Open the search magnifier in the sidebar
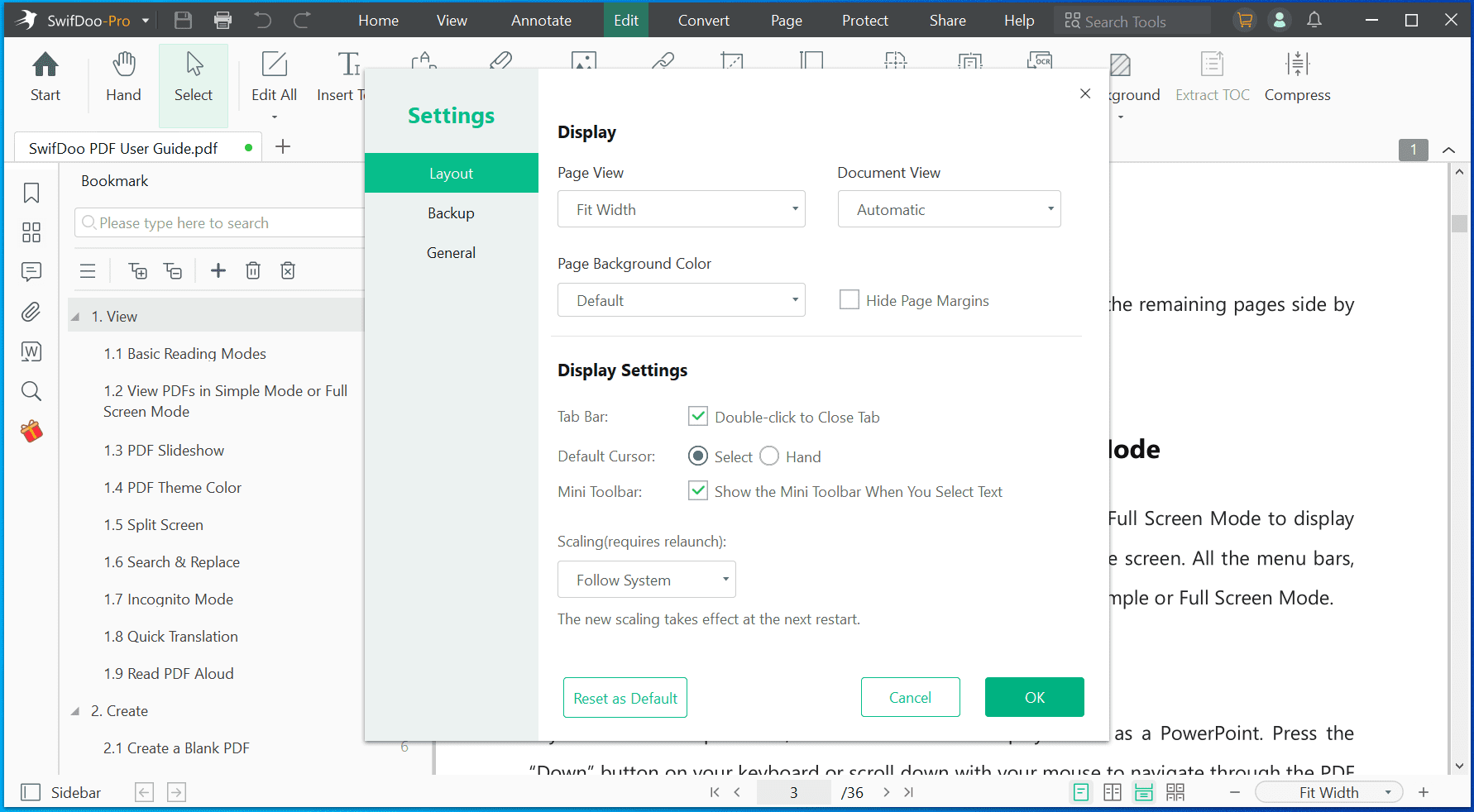This screenshot has width=1474, height=812. coord(31,391)
